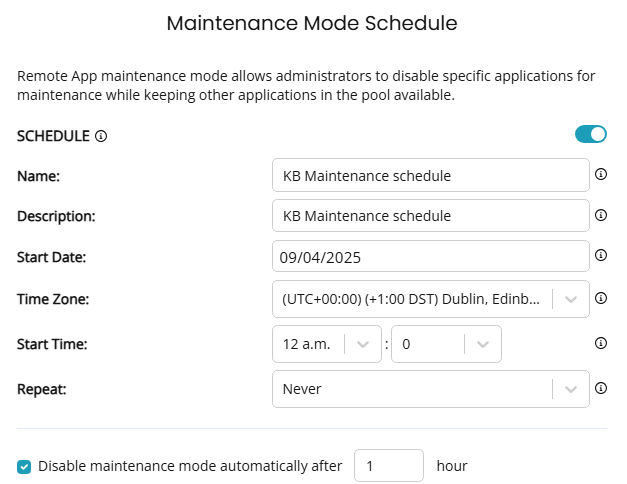The width and height of the screenshot is (627, 484).
Task: Click the info icon beside SCHEDULE heading
Action: (x=101, y=136)
